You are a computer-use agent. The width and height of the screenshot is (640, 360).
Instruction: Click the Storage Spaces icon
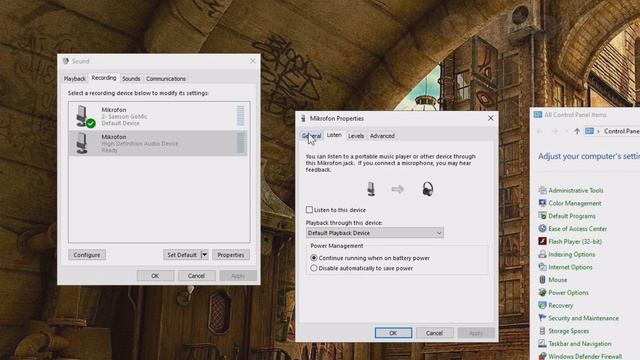click(542, 331)
